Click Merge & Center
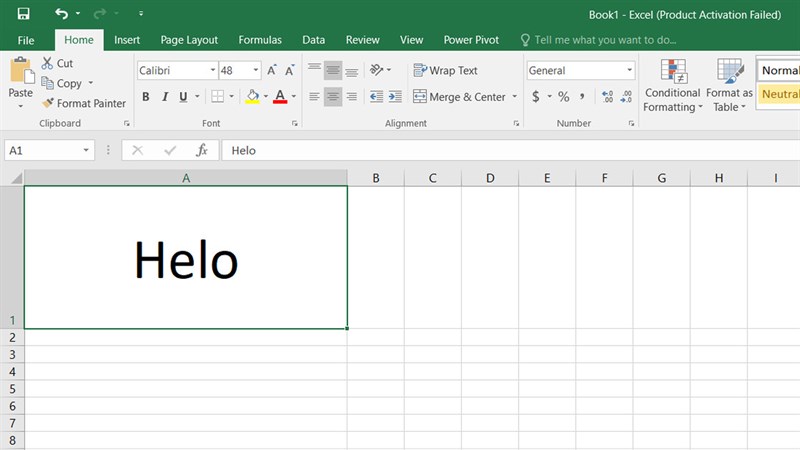 pyautogui.click(x=459, y=96)
